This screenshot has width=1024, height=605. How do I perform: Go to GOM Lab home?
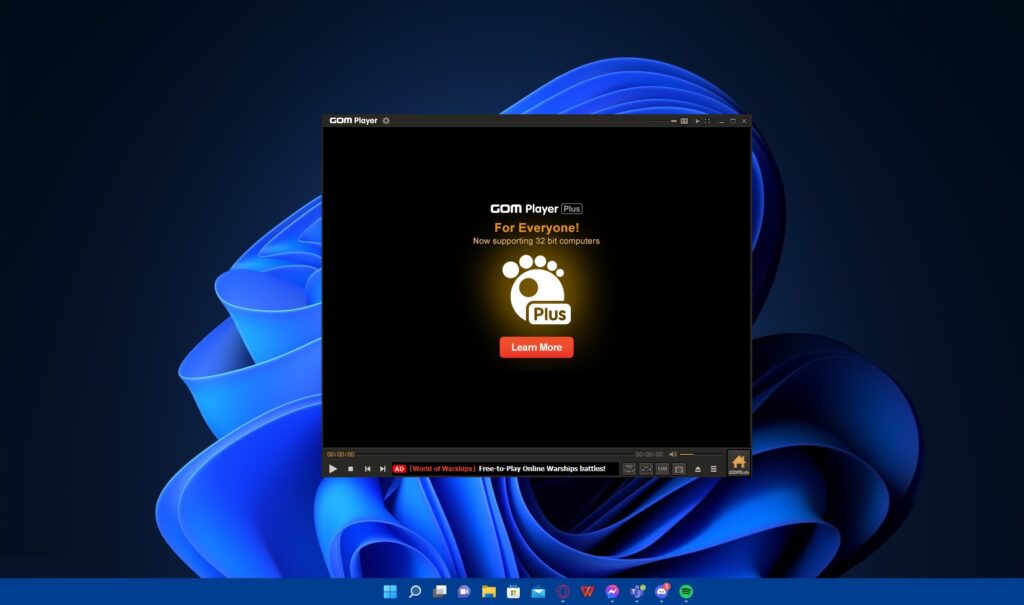coord(739,463)
